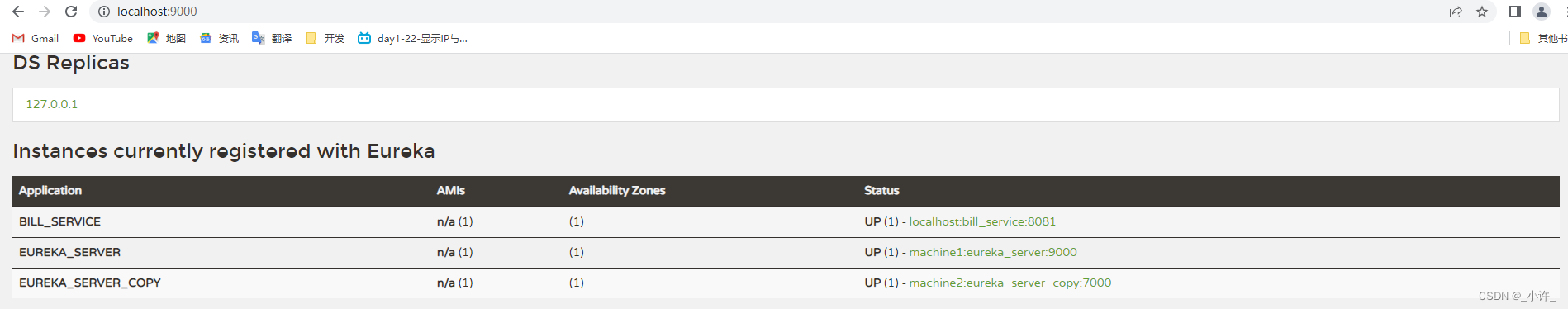Bookmark this page with the star icon

pos(1482,12)
